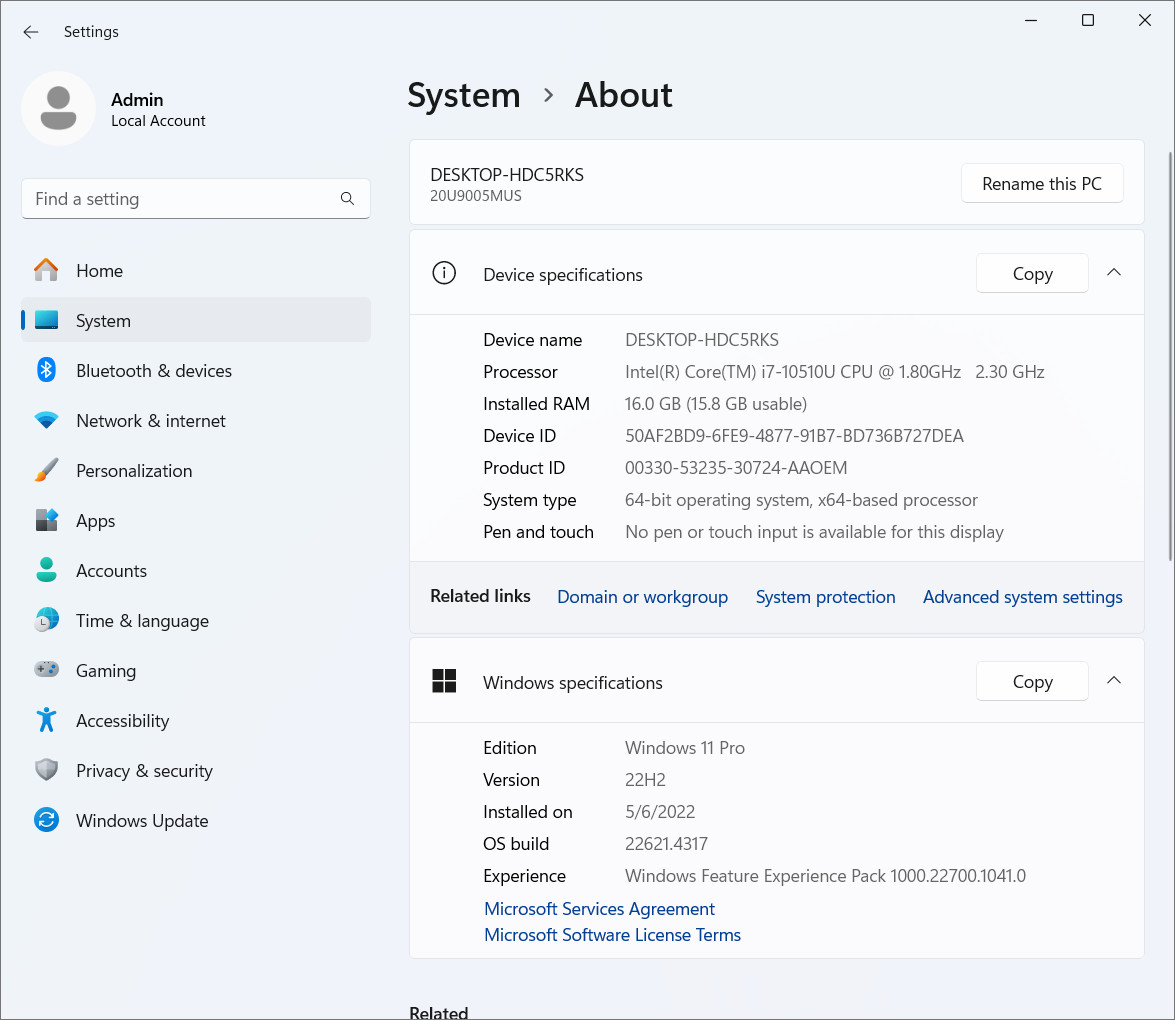Open Domain or workgroup link
The width and height of the screenshot is (1175, 1020).
[x=642, y=597]
